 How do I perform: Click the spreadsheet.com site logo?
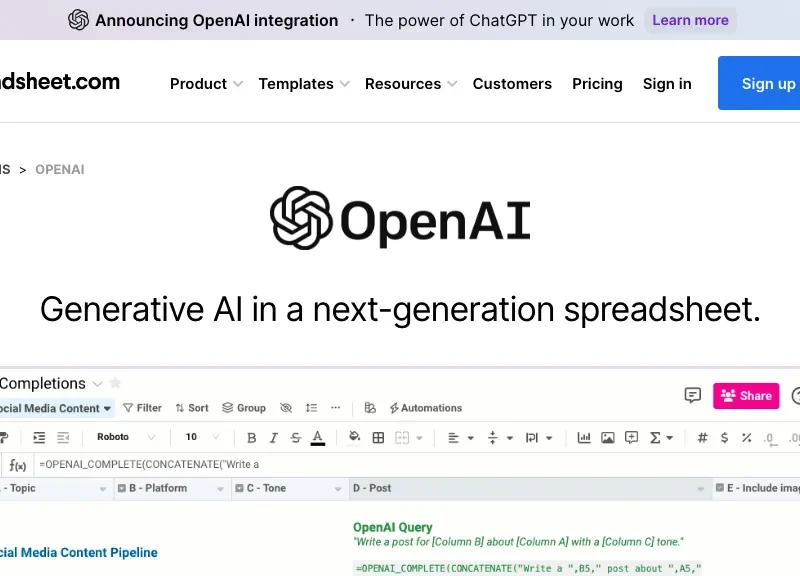(x=60, y=82)
